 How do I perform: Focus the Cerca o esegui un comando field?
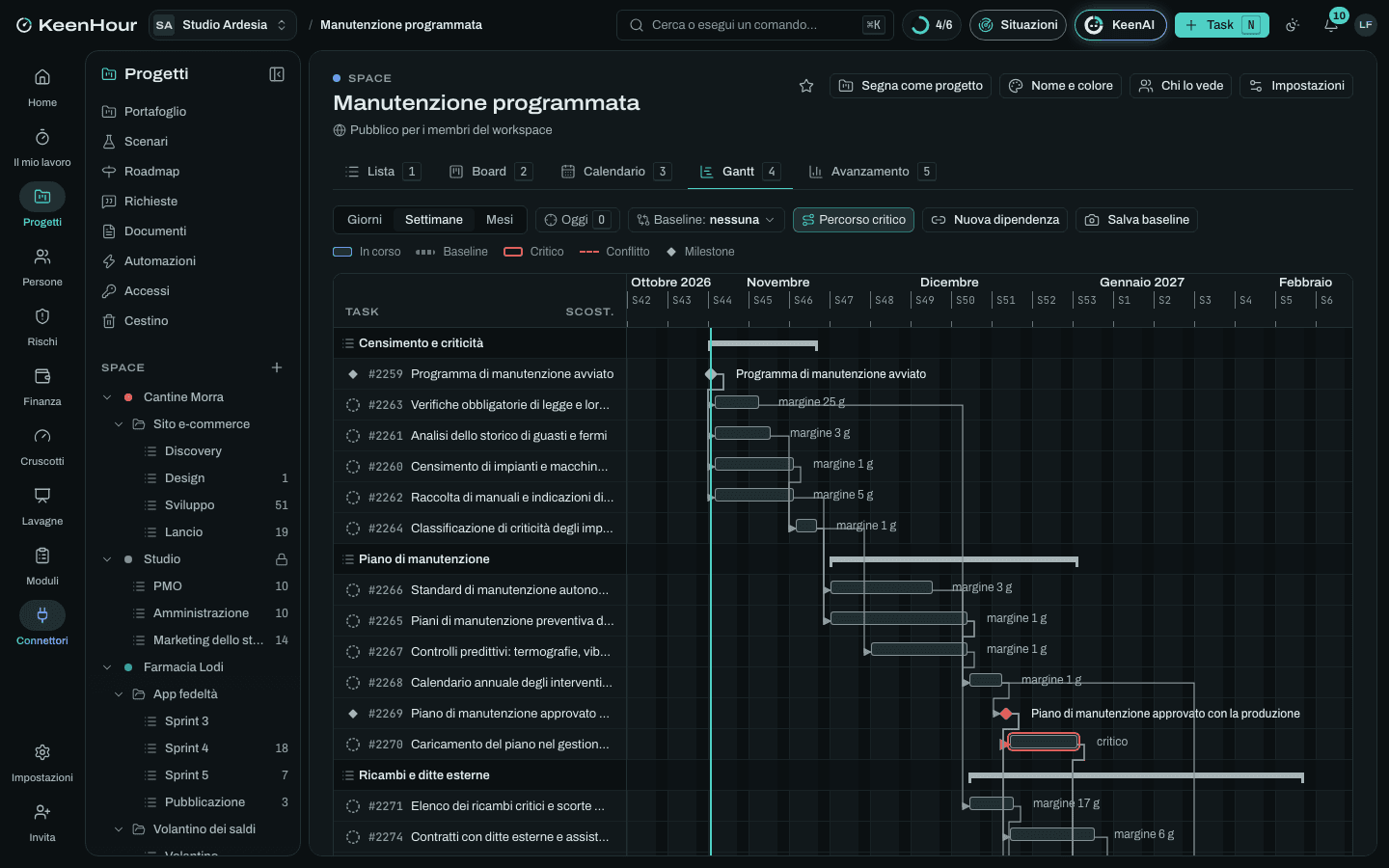point(754,25)
